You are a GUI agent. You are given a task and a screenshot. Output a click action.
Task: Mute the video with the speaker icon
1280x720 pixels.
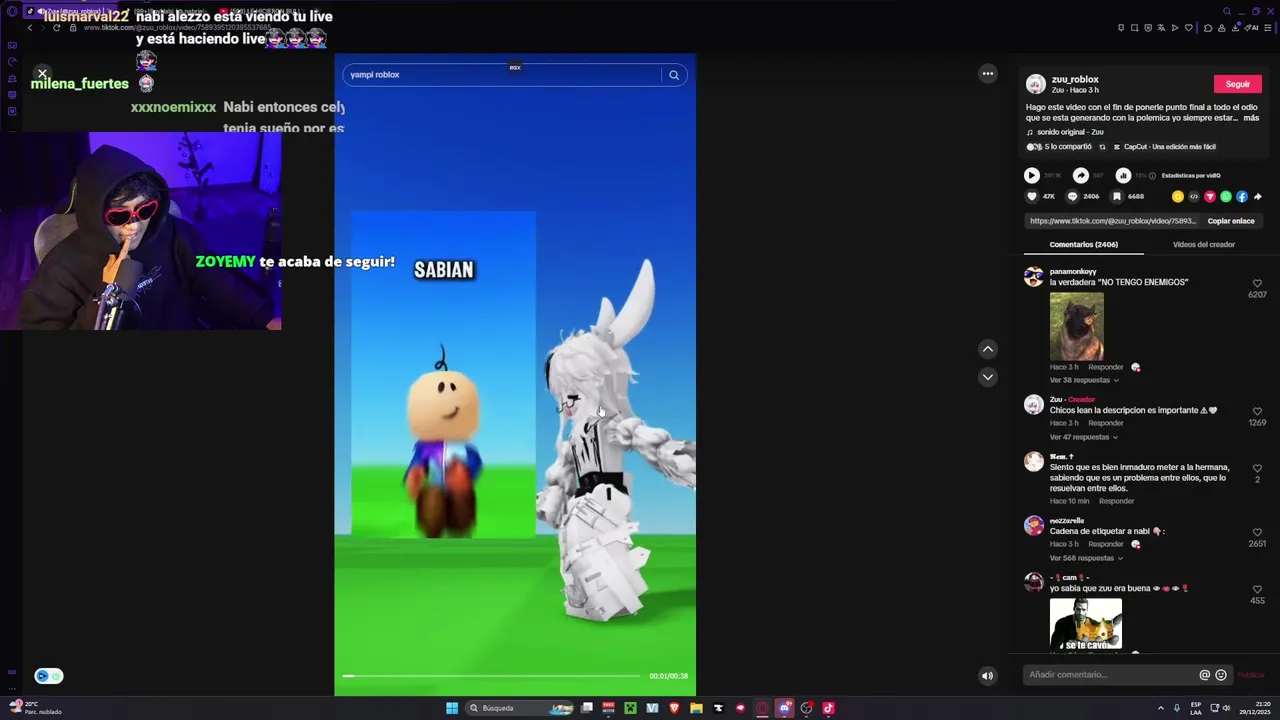tap(987, 676)
